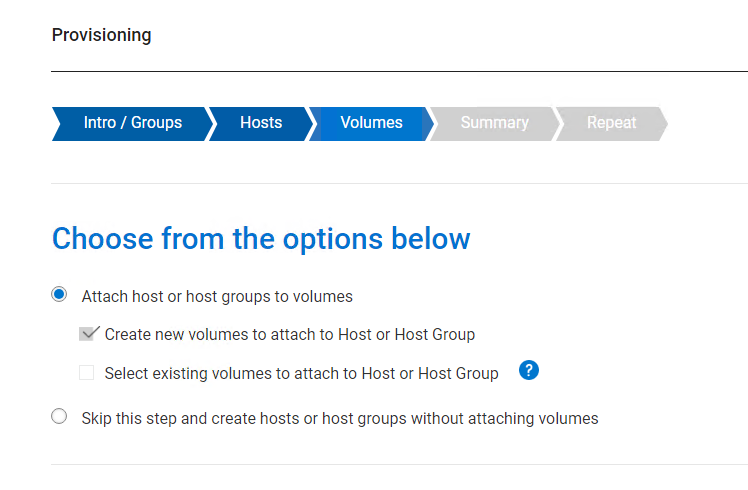The width and height of the screenshot is (748, 490).
Task: Go to the Intro / Groups step
Action: [132, 123]
